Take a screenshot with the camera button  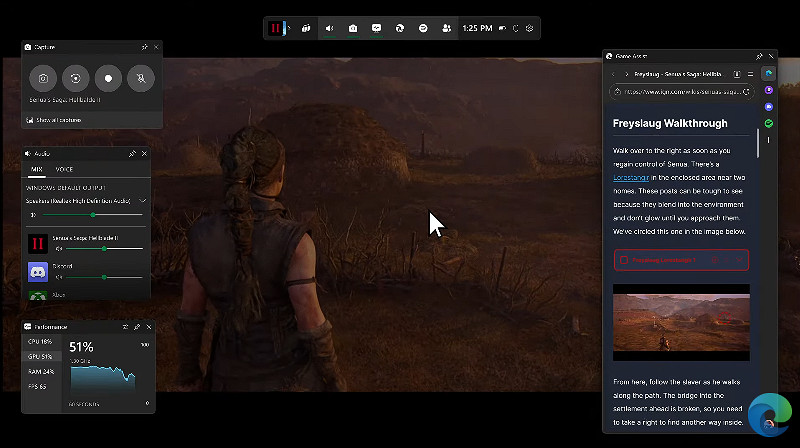(x=42, y=78)
